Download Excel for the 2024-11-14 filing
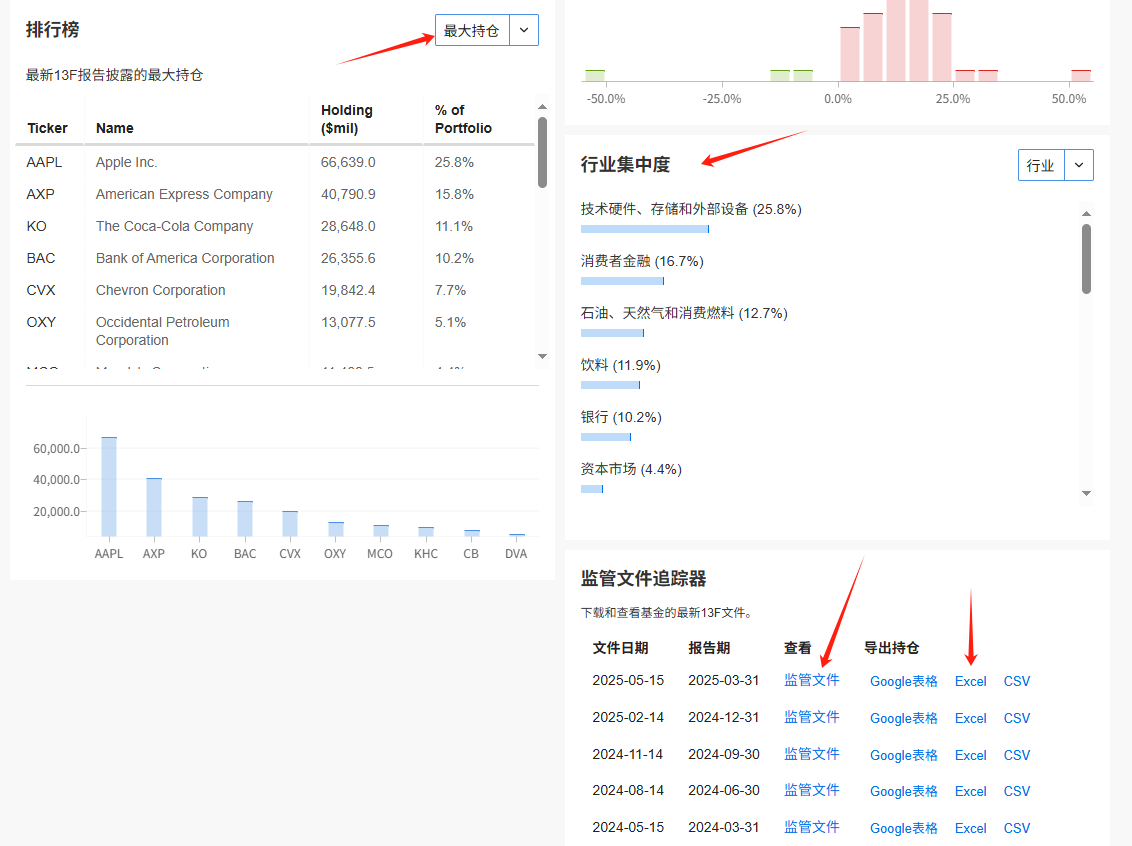 click(970, 754)
